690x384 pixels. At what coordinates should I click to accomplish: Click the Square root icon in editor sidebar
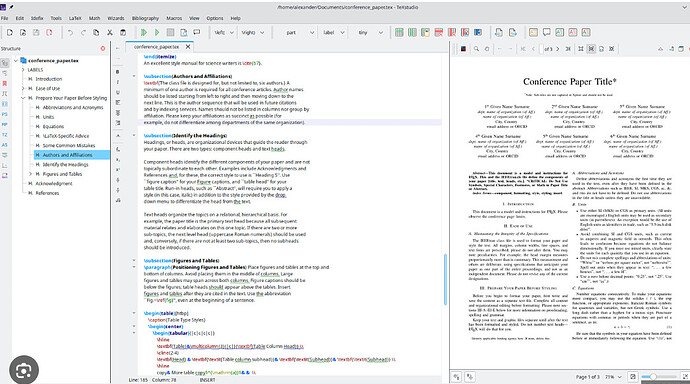[117, 201]
